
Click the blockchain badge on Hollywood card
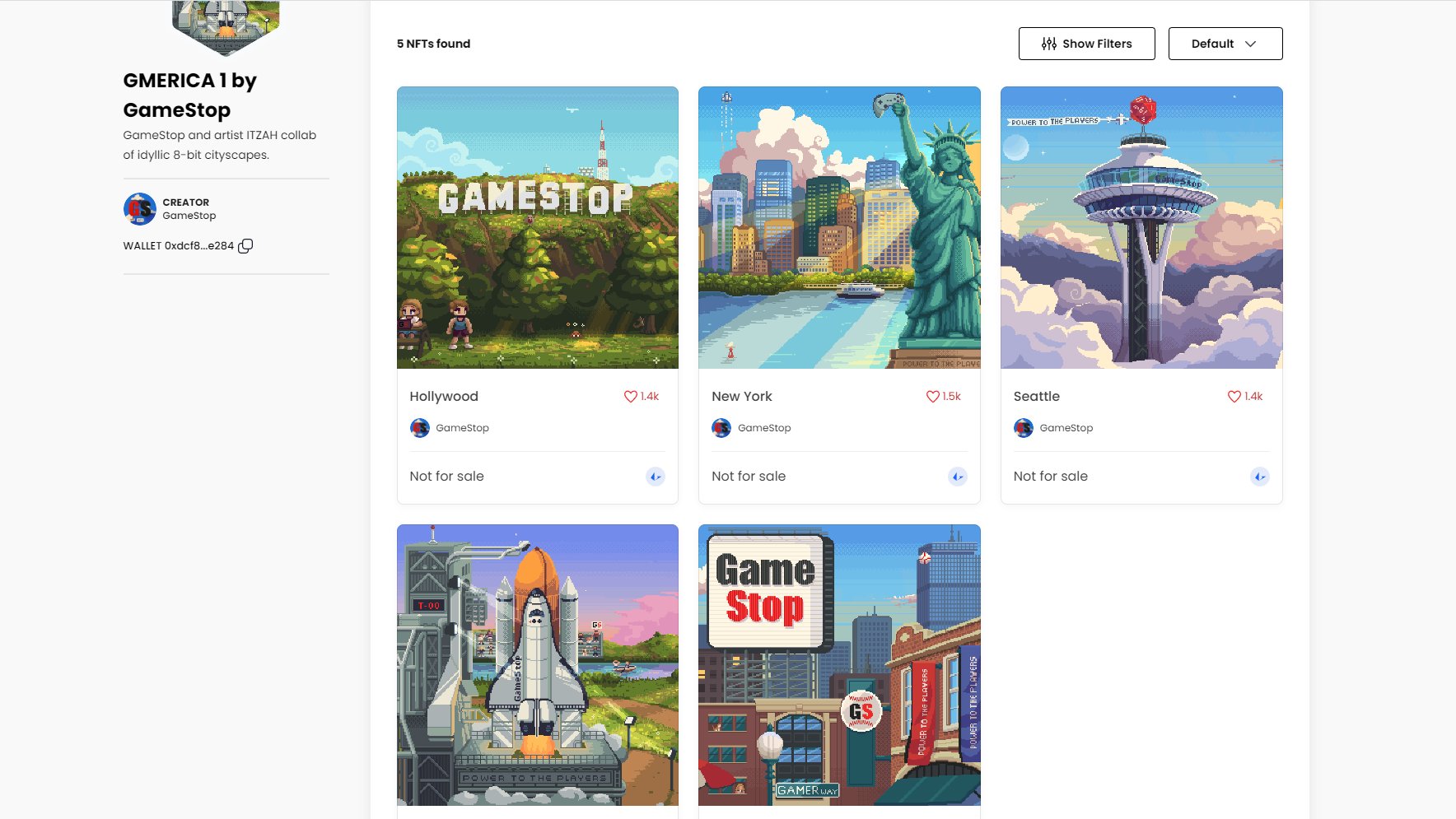656,477
